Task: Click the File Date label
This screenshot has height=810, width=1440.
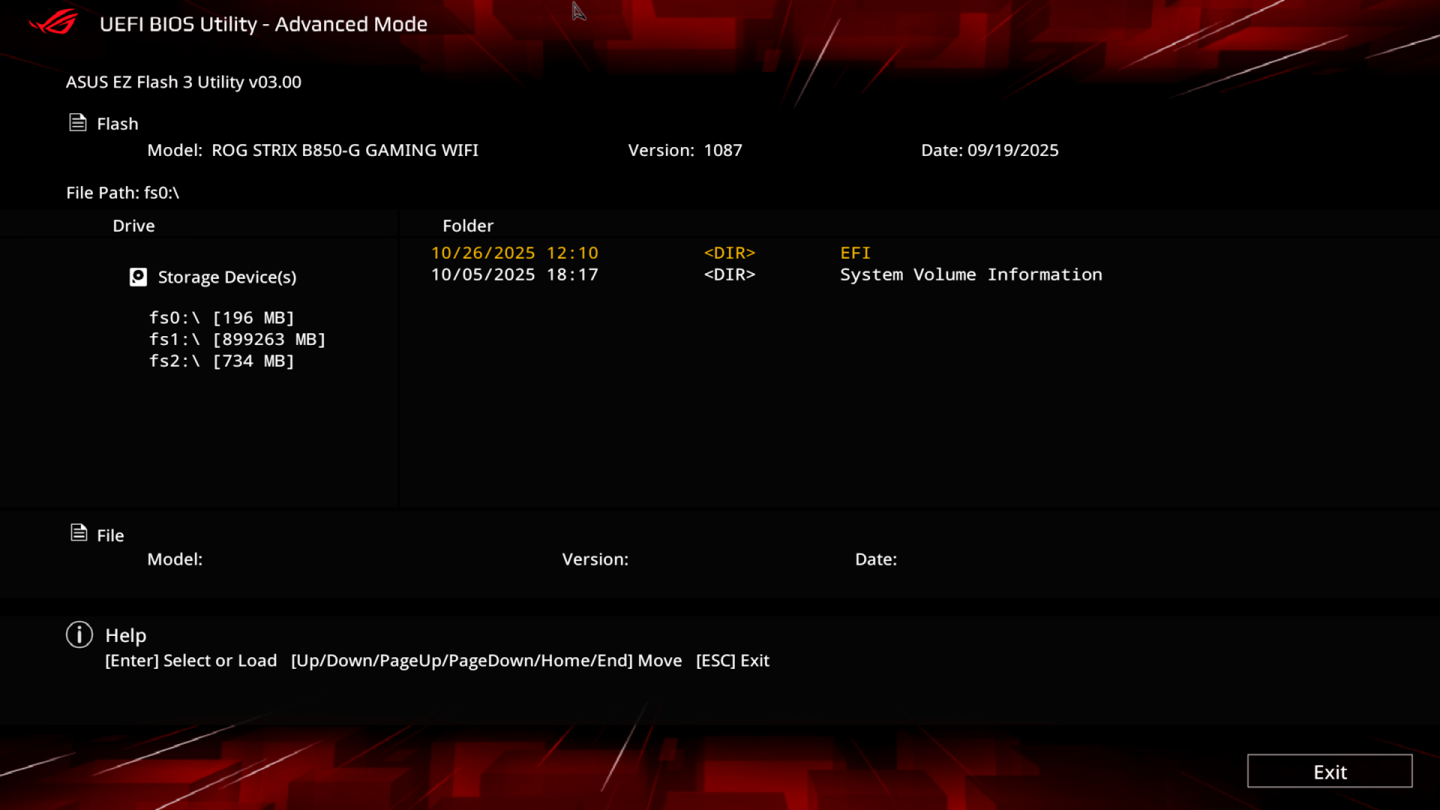Action: coord(876,559)
